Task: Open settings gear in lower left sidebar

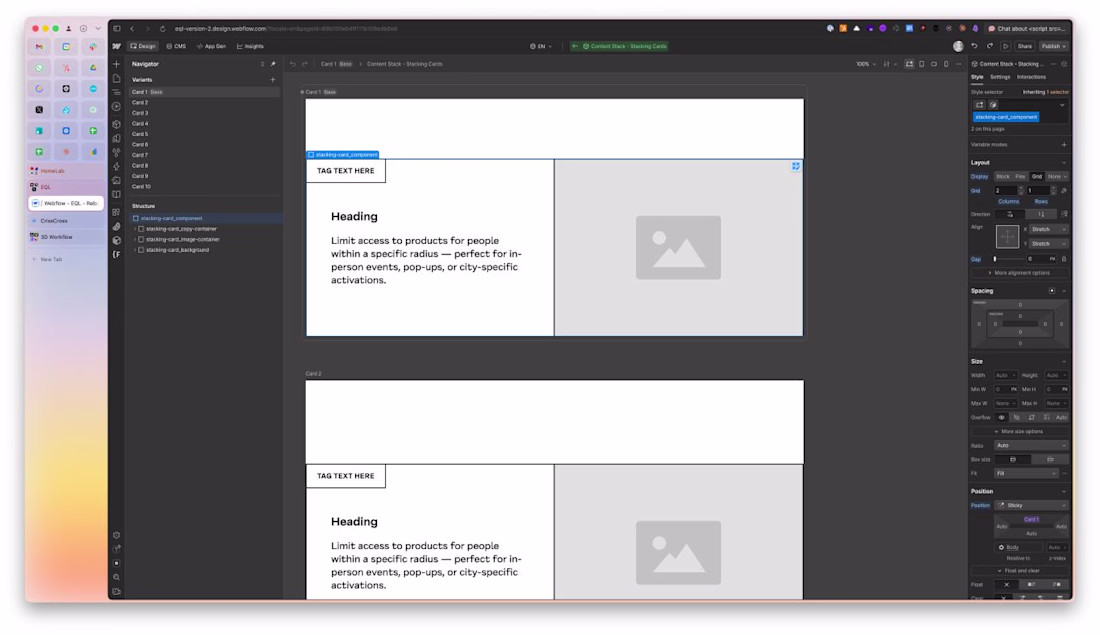Action: [x=116, y=535]
